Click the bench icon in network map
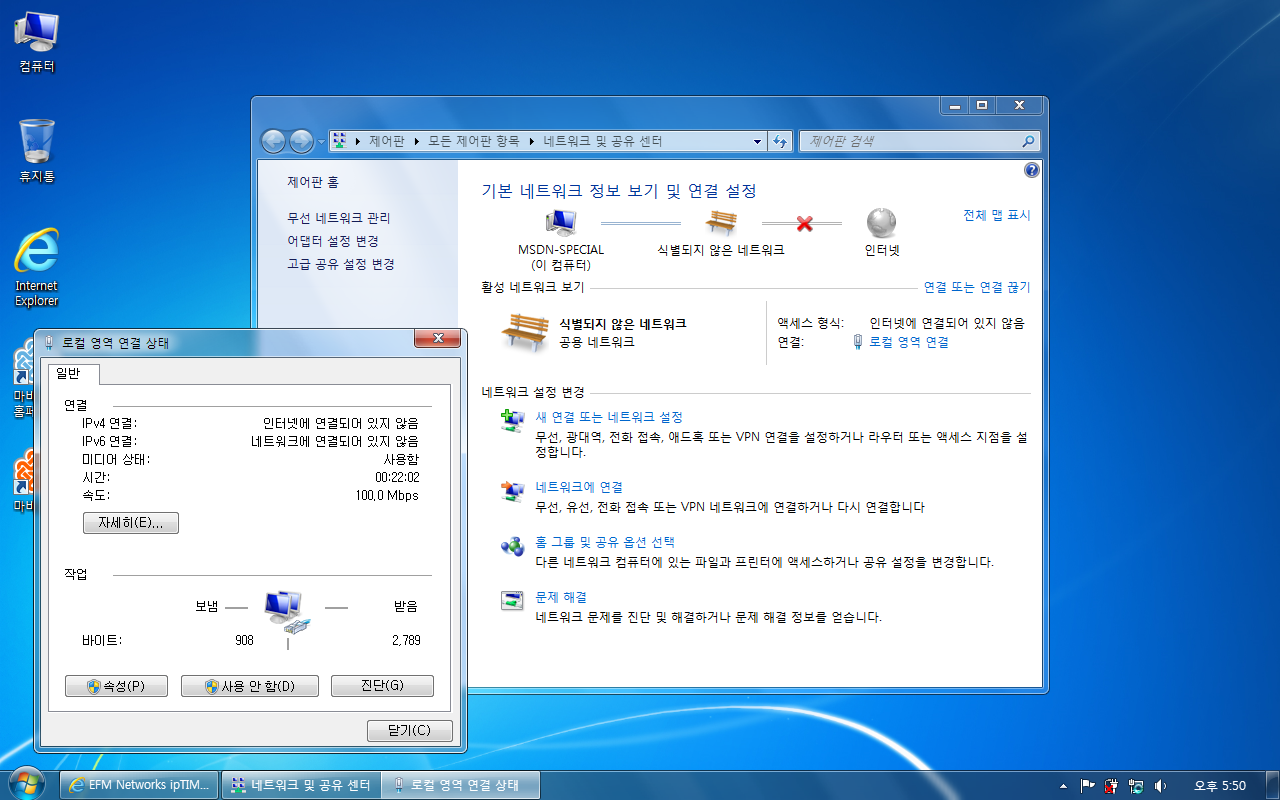Screen dimensions: 1280x800 pyautogui.click(x=721, y=222)
